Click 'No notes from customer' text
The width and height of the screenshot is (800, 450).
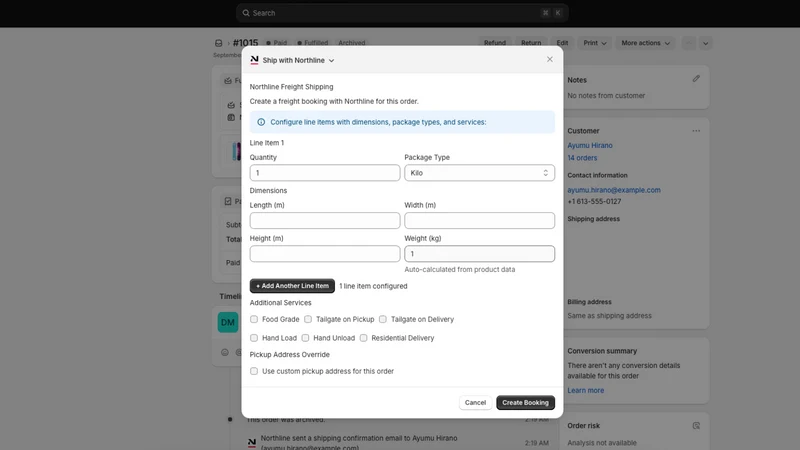[606, 95]
